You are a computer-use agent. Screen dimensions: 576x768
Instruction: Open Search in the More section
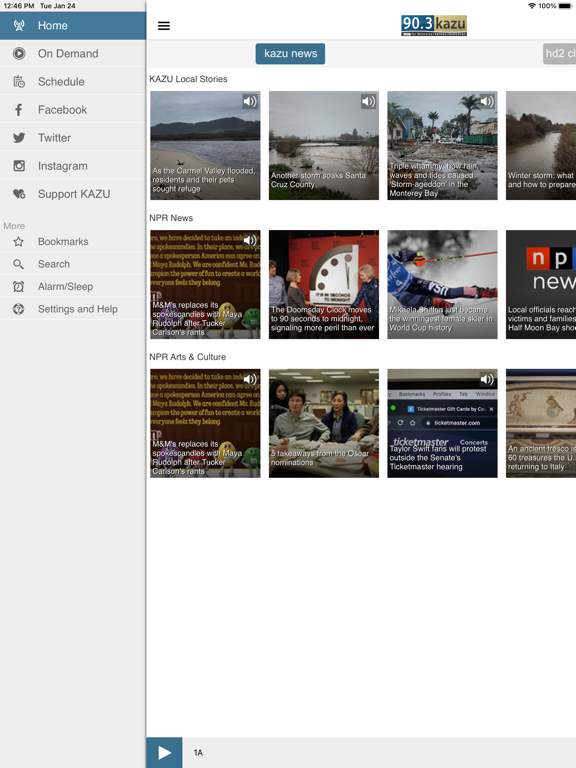[73, 264]
